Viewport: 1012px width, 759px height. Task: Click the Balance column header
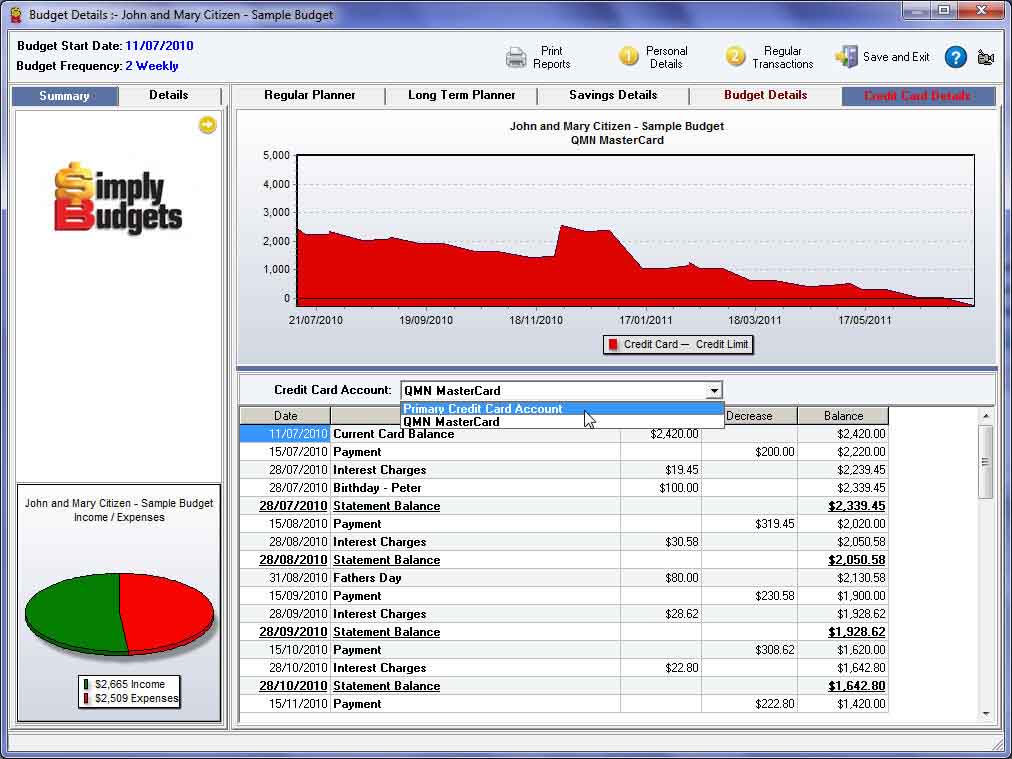point(843,416)
